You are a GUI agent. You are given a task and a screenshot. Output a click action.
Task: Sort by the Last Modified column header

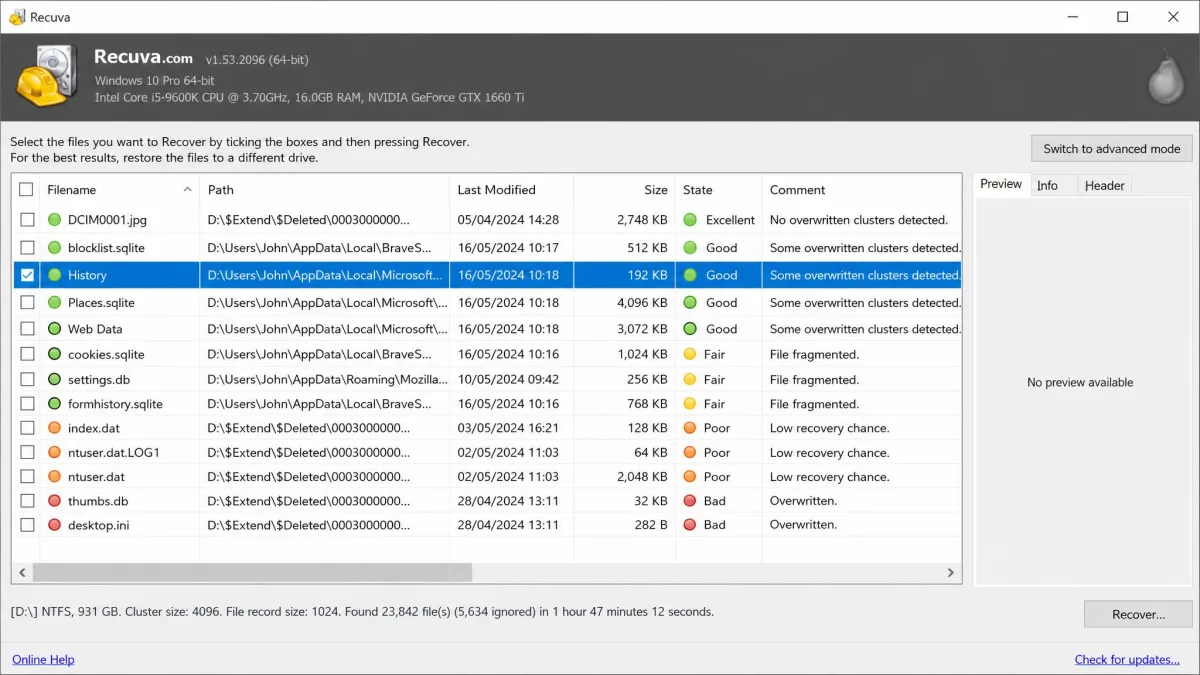(x=511, y=190)
